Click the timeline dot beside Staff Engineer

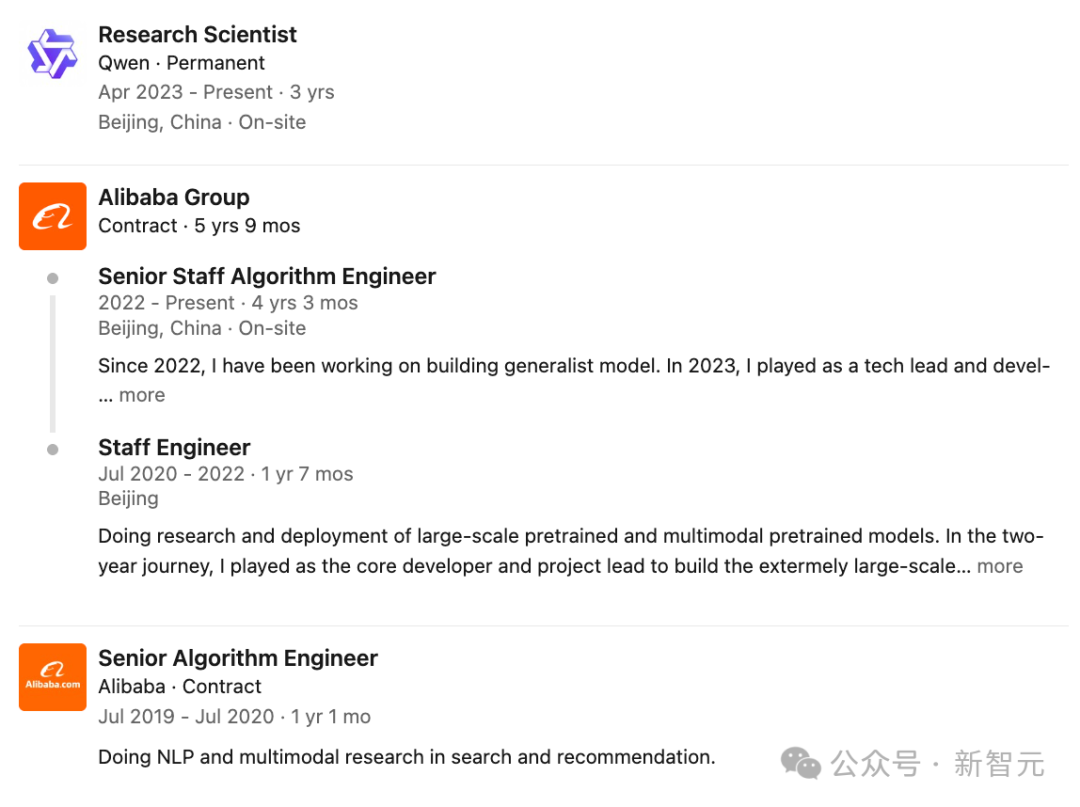click(x=52, y=449)
